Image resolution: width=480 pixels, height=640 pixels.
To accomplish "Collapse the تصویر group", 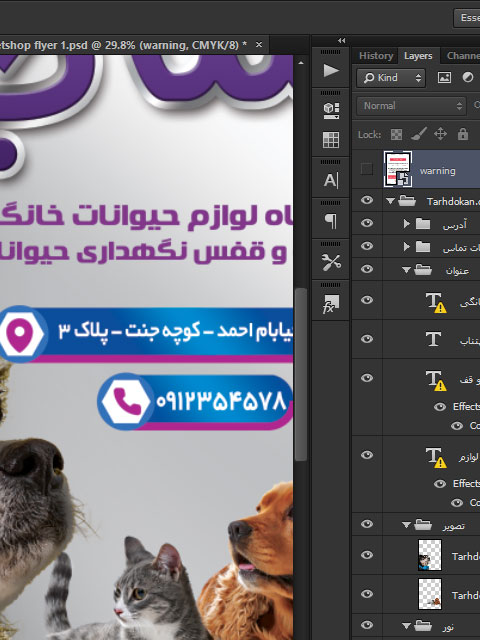I will pos(406,524).
